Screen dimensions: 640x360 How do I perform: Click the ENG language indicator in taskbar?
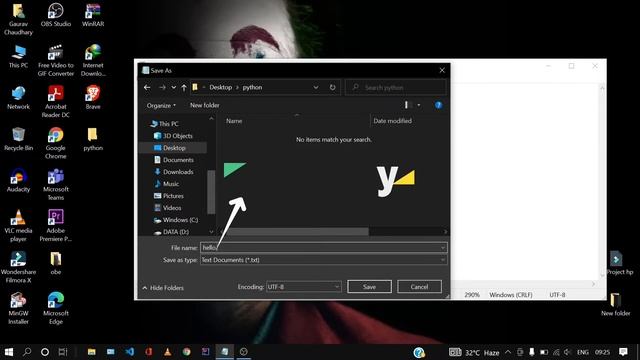(x=583, y=352)
